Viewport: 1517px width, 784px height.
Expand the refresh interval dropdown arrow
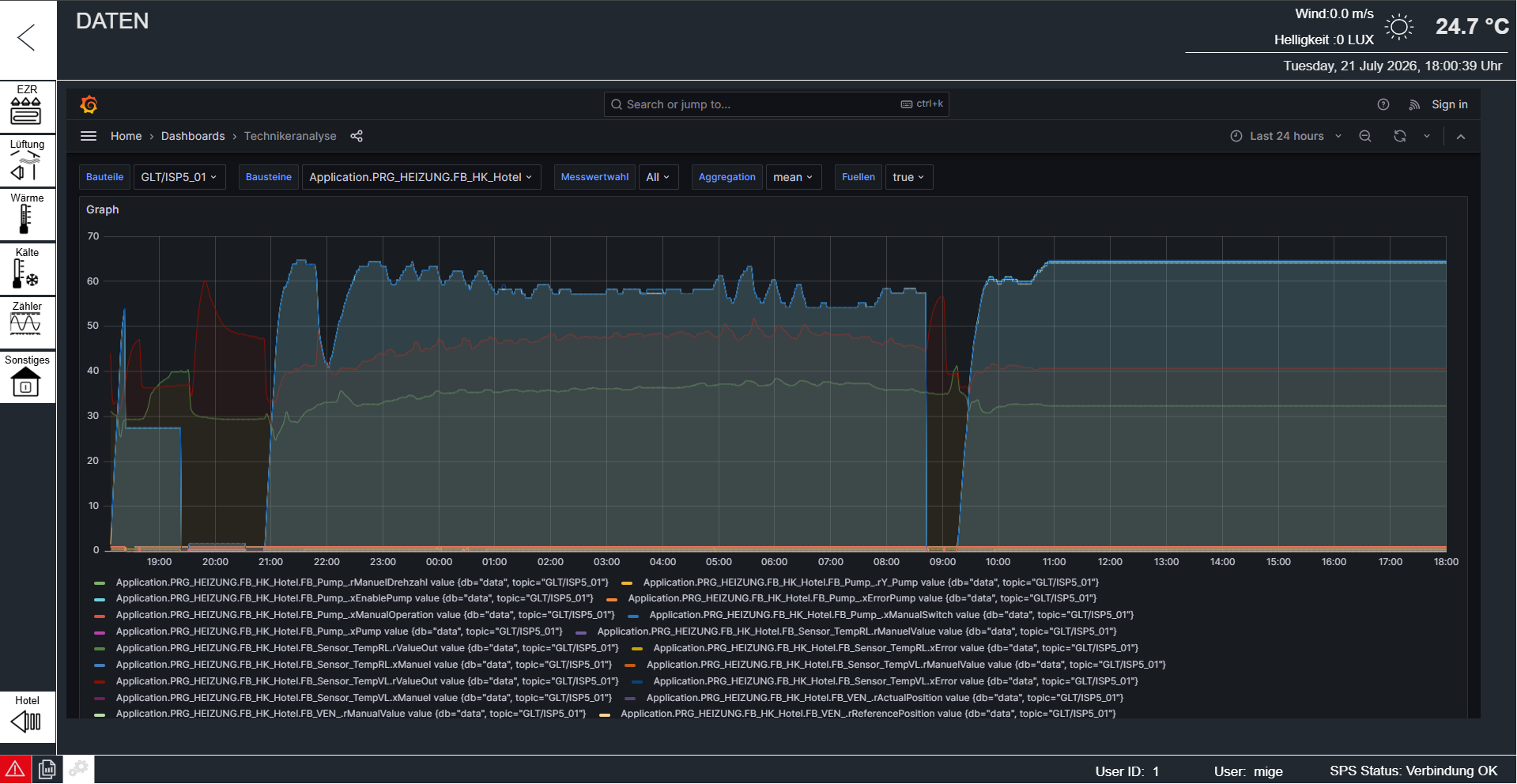pos(1427,136)
